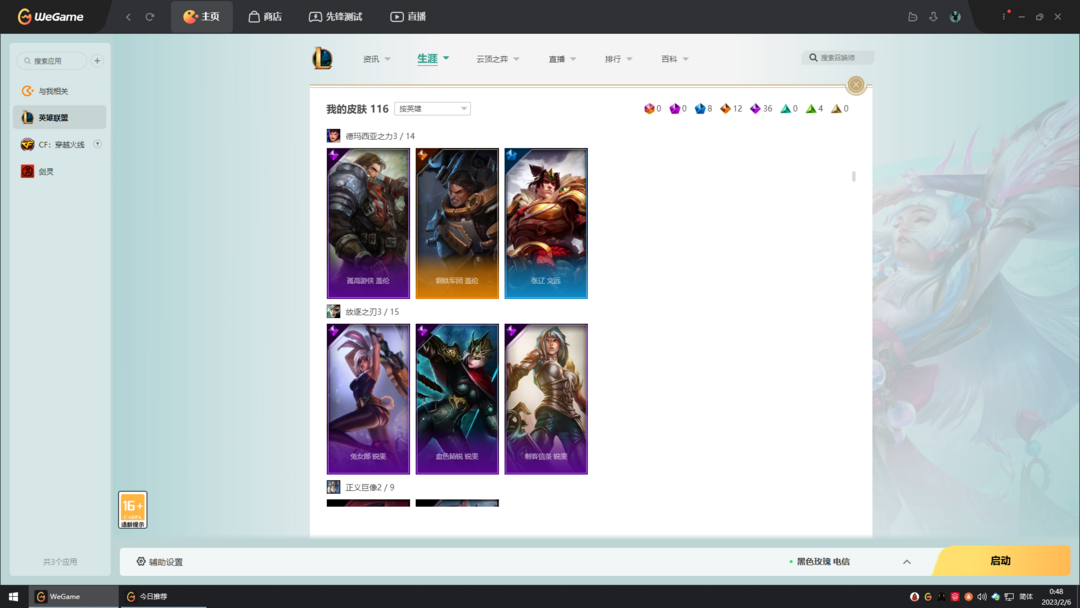Open the 直播 tab in the top bar
Viewport: 1080px width, 608px height.
(408, 17)
